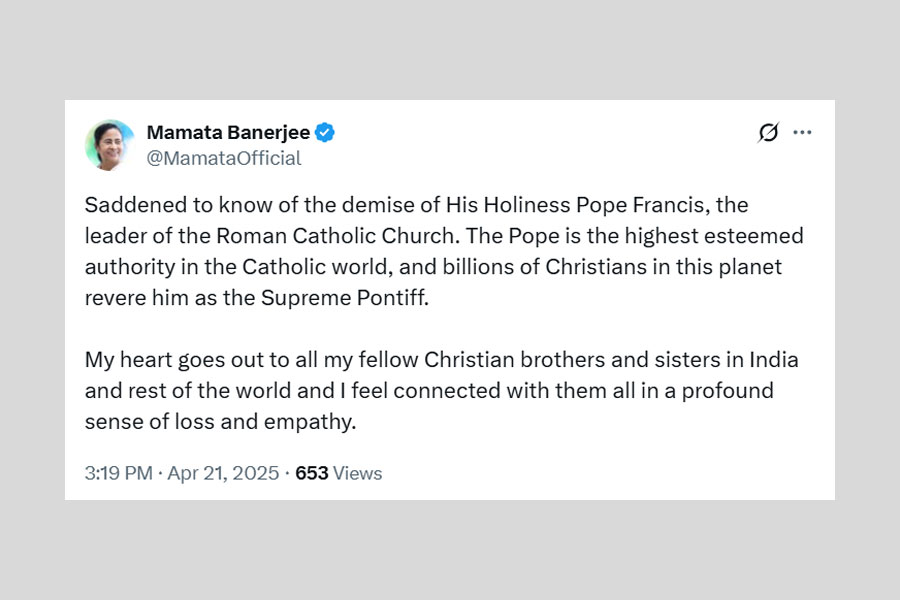Click the Apr 21, 2025 date
900x600 pixels.
pyautogui.click(x=225, y=473)
